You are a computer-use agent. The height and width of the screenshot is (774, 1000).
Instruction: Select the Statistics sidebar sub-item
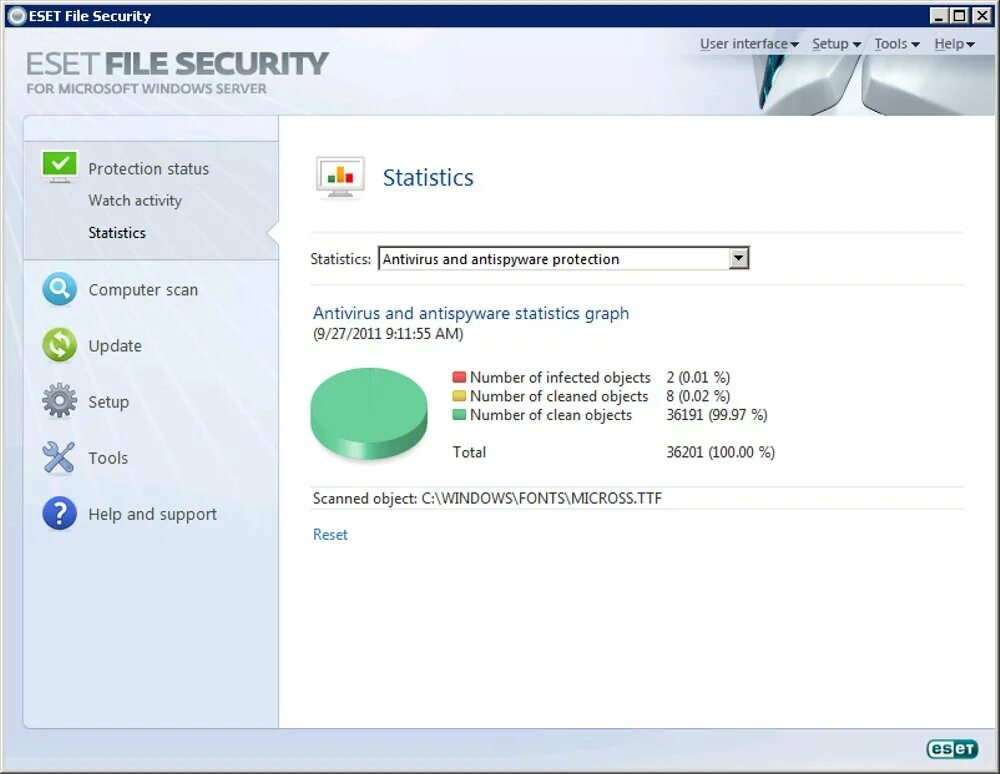click(x=117, y=233)
